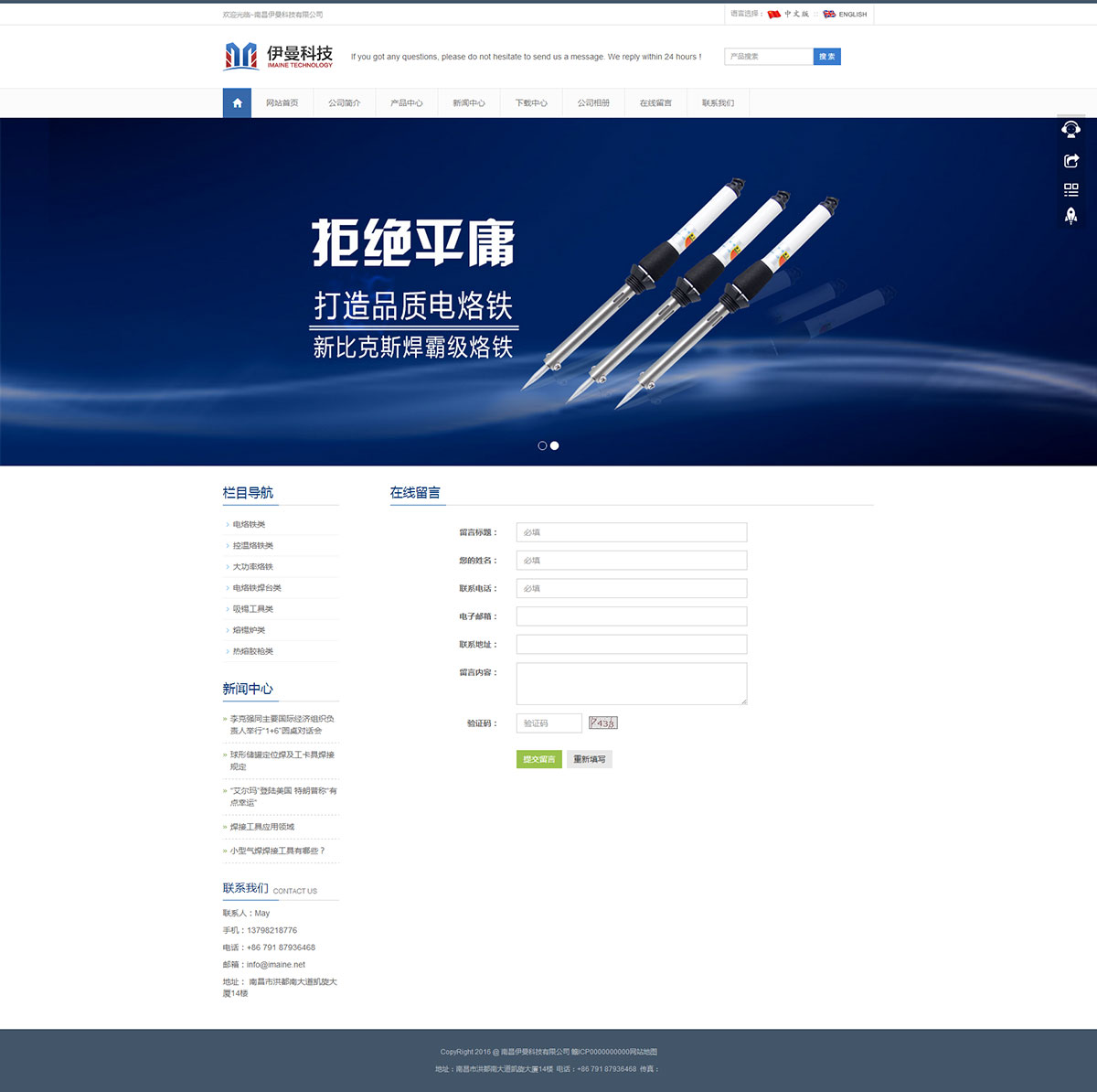1097x1092 pixels.
Task: Click the 联系地址 input field
Action: click(632, 644)
